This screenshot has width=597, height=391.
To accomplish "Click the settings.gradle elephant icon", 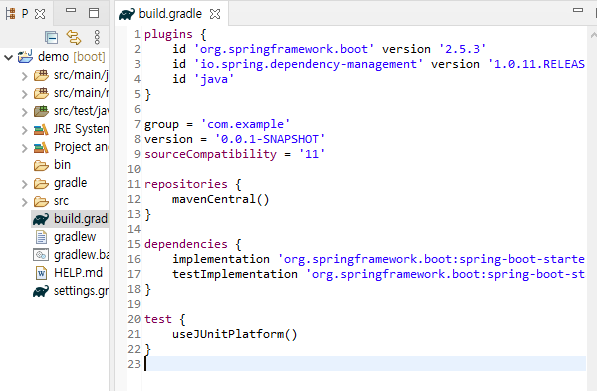I will (41, 291).
